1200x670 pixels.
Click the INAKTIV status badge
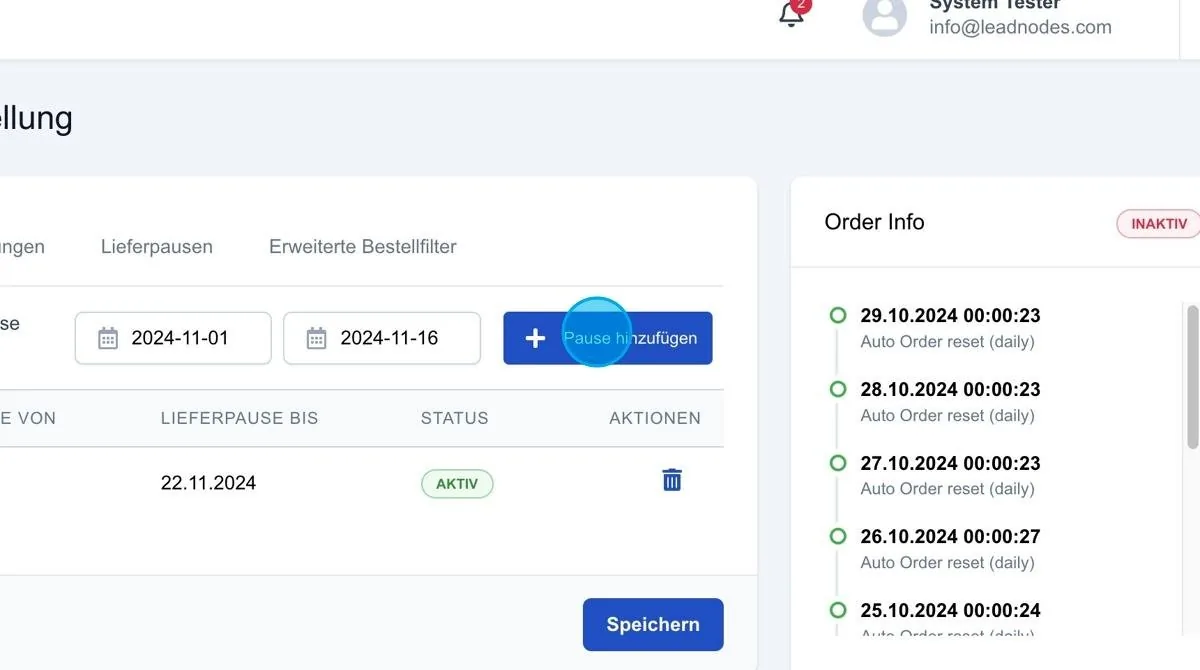[x=1158, y=224]
